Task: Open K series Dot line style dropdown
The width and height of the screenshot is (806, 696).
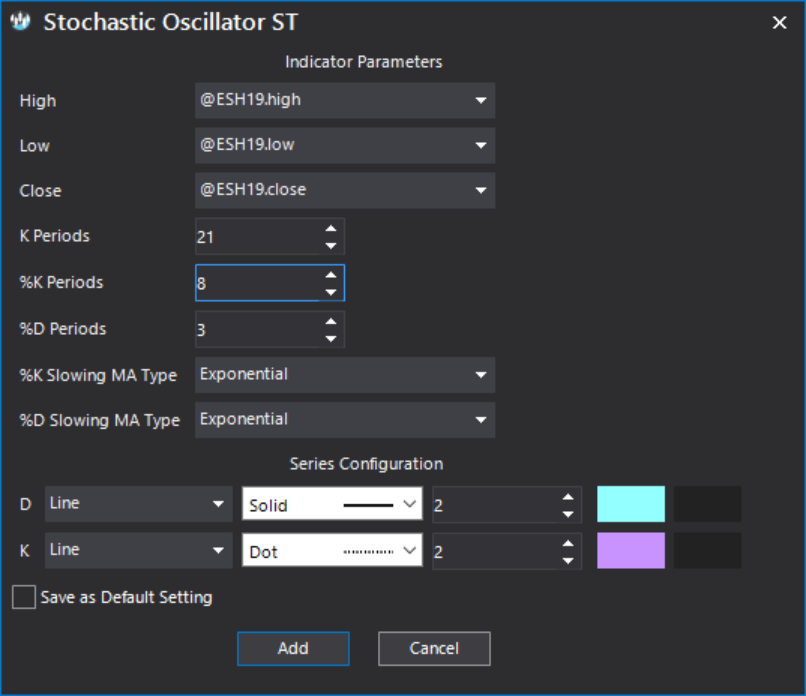Action: pos(333,551)
